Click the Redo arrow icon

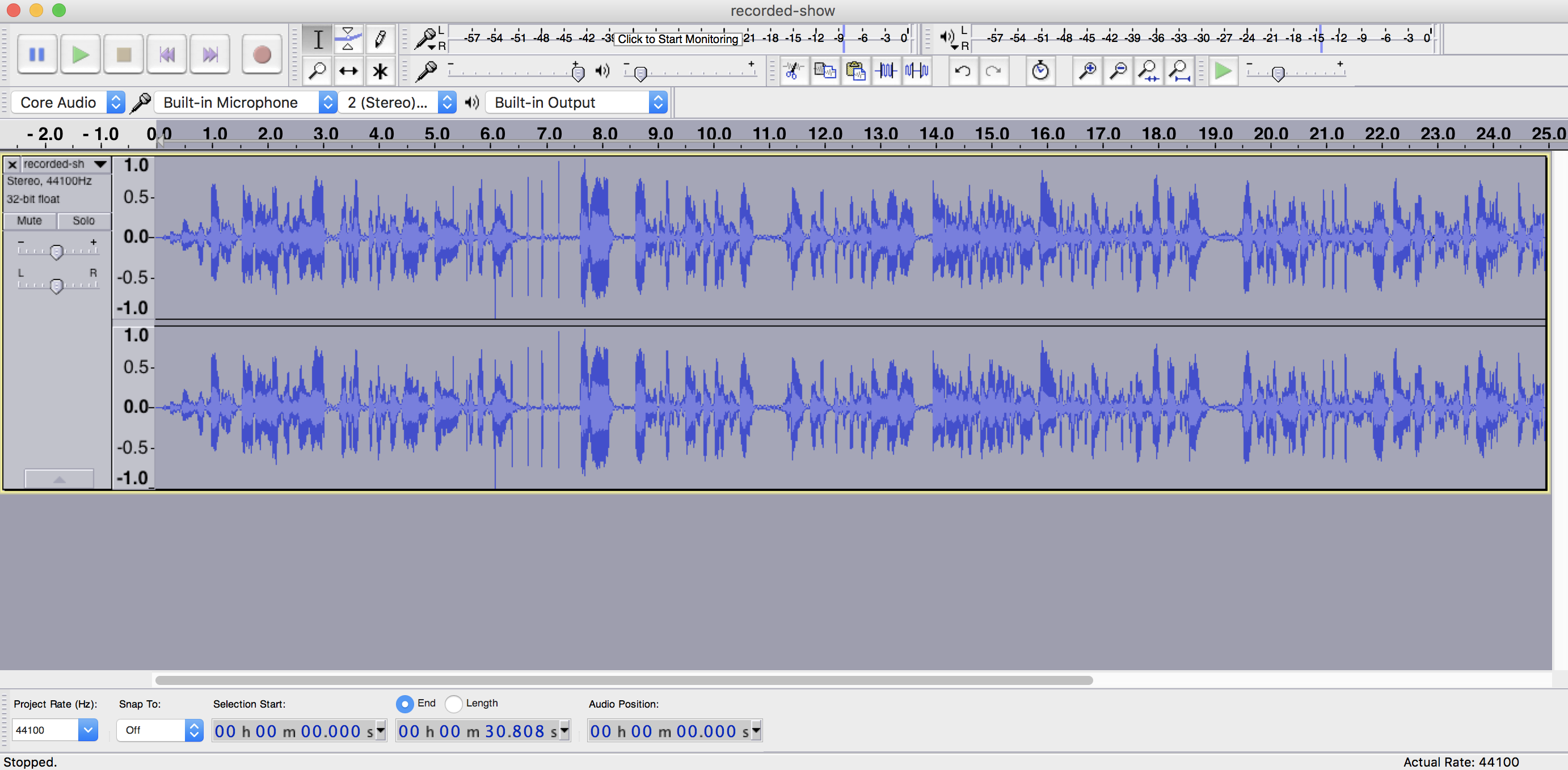pyautogui.click(x=993, y=71)
